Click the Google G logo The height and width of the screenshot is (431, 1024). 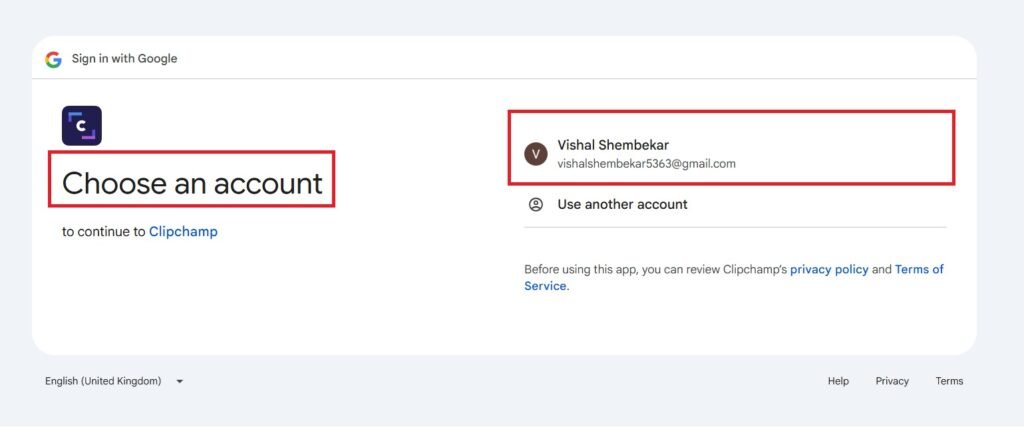point(53,59)
